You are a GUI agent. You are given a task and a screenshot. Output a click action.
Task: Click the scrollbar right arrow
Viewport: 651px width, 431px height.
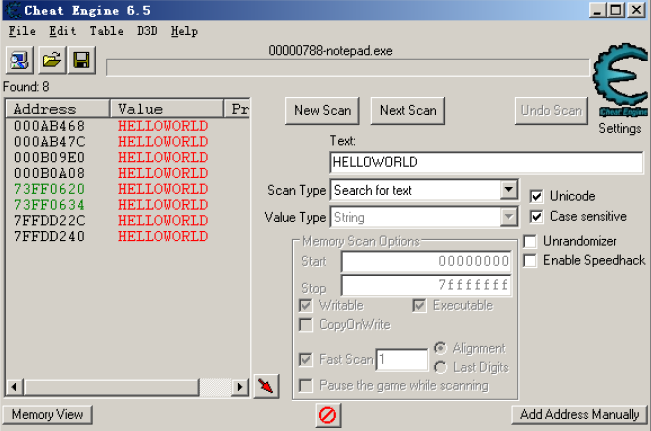click(240, 387)
